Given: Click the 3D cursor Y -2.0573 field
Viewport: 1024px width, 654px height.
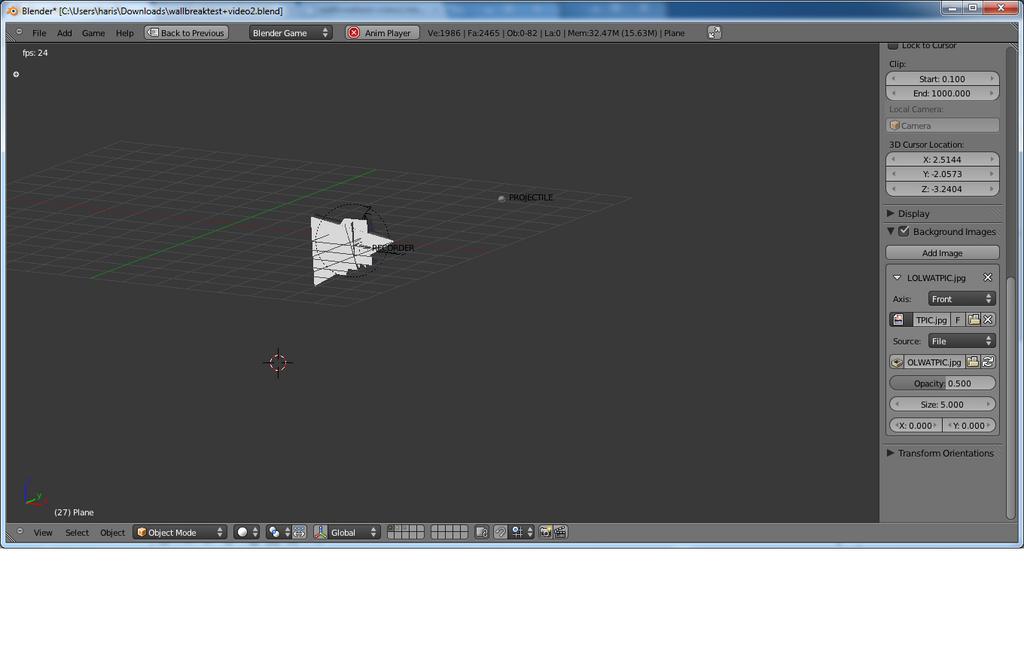Looking at the screenshot, I should pyautogui.click(x=942, y=174).
